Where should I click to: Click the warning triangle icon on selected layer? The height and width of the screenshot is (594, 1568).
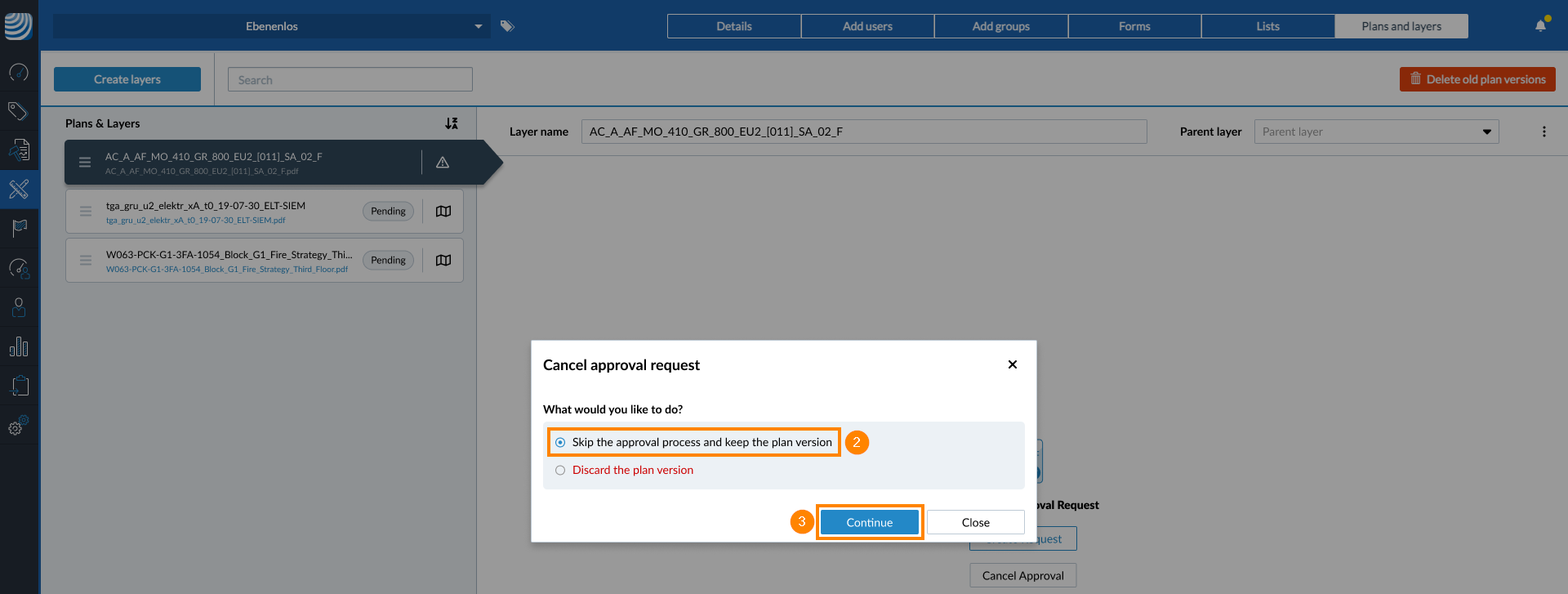(443, 163)
